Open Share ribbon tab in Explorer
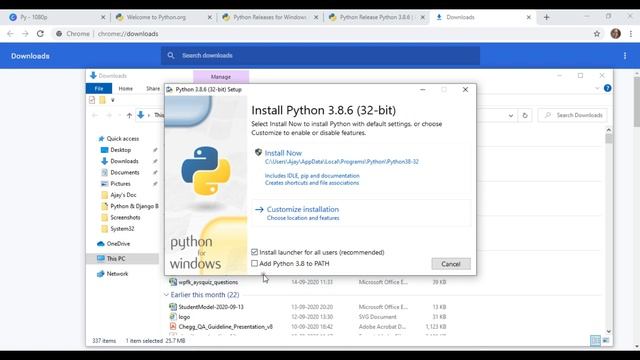Screen dimensions: 640x360 pos(153,89)
